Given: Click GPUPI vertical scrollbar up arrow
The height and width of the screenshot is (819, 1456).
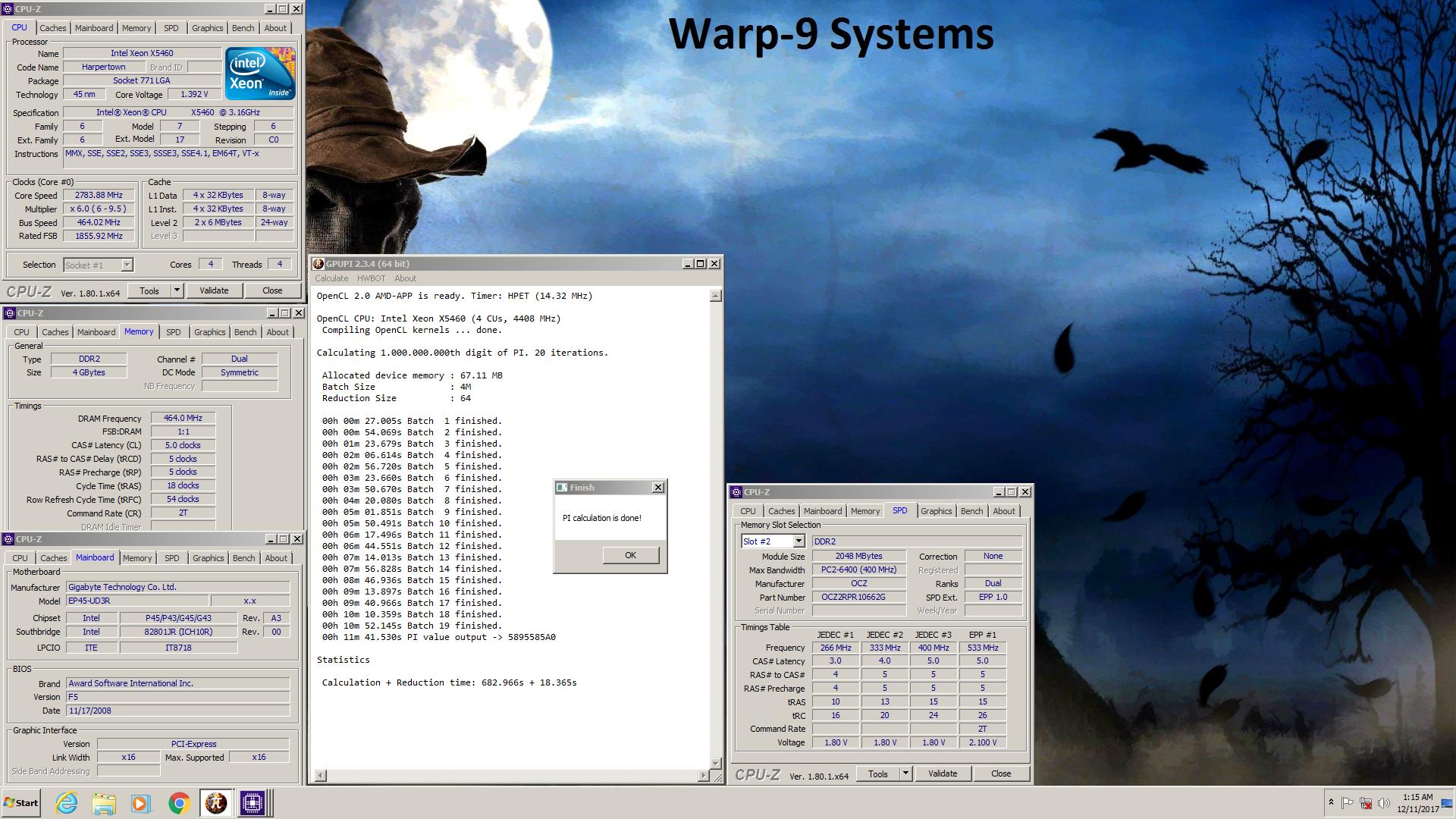Looking at the screenshot, I should [715, 296].
